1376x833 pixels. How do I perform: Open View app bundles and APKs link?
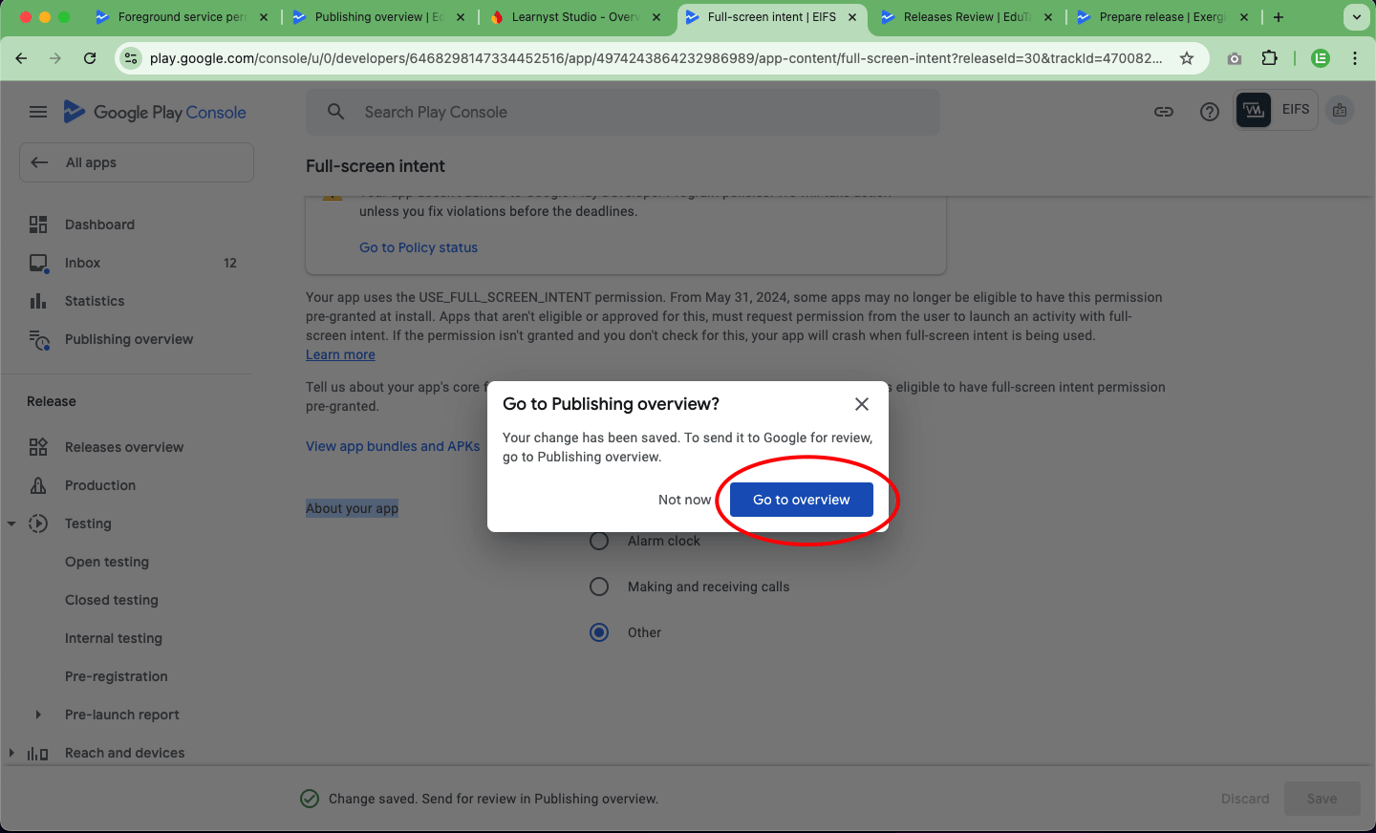pos(393,447)
